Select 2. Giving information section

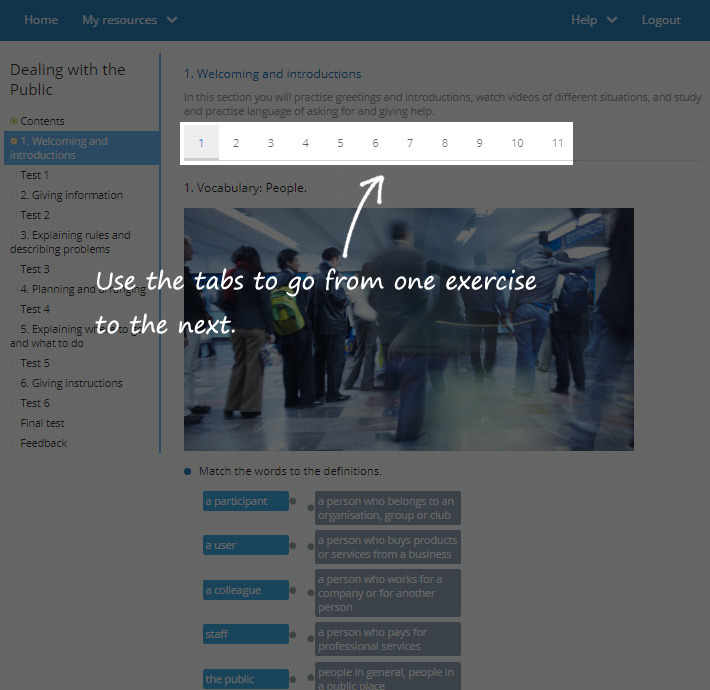coord(71,195)
